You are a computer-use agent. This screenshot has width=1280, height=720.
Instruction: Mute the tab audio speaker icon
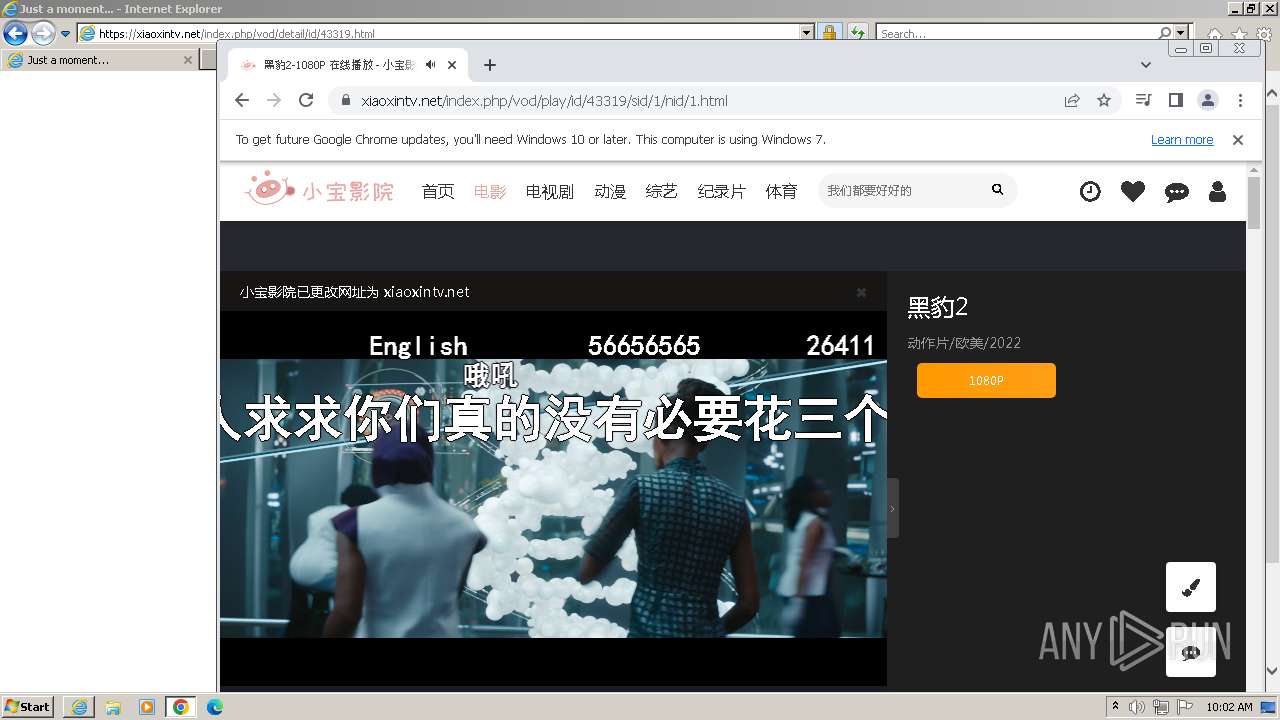(x=430, y=65)
